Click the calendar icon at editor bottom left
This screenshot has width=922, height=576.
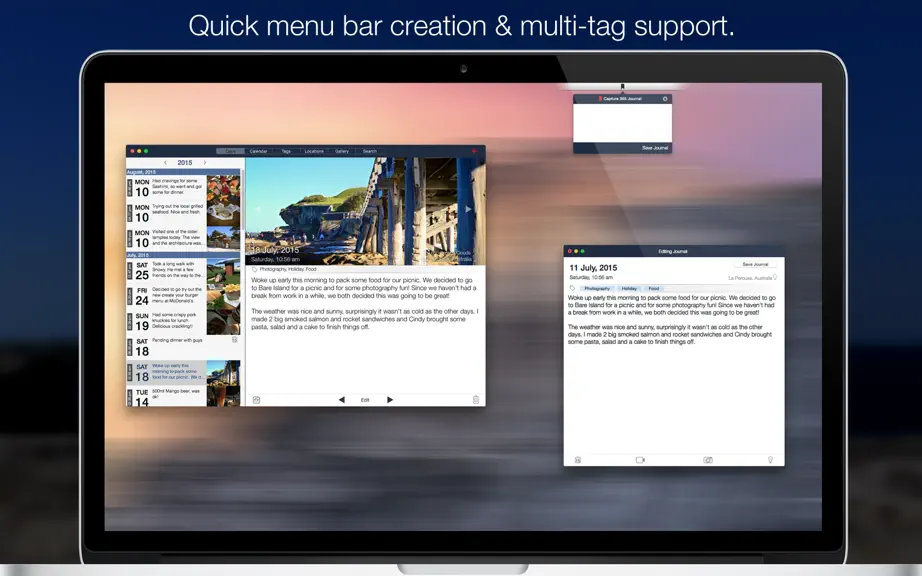(578, 460)
